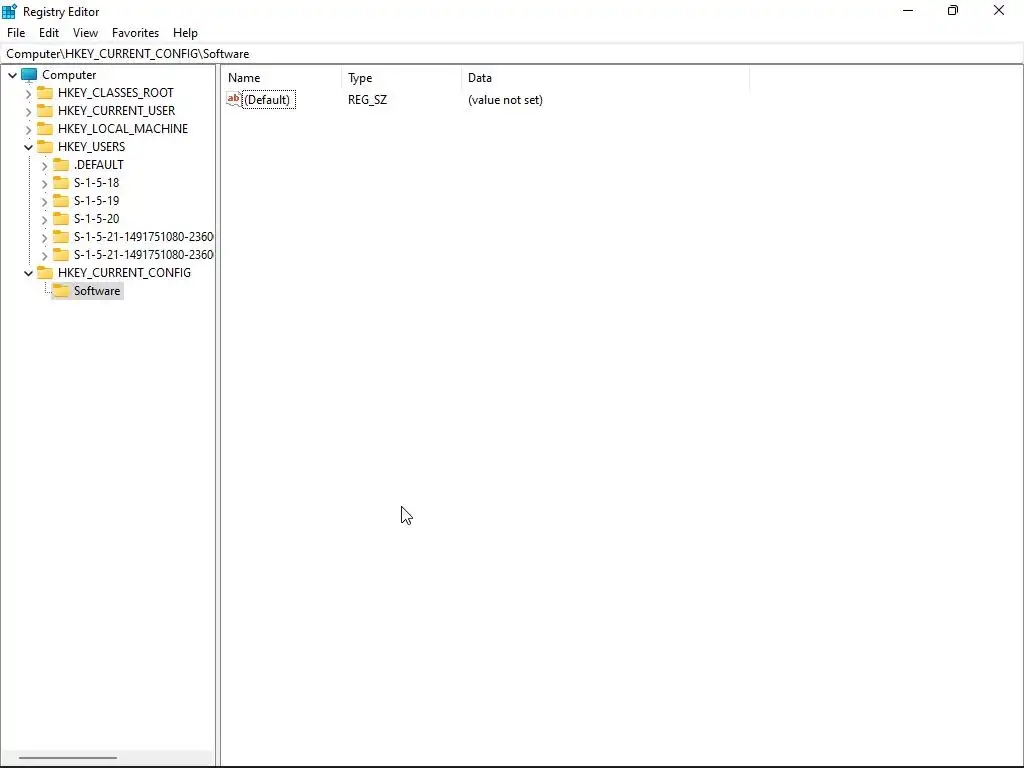1024x768 pixels.
Task: Select the Computer tree label
Action: click(69, 74)
